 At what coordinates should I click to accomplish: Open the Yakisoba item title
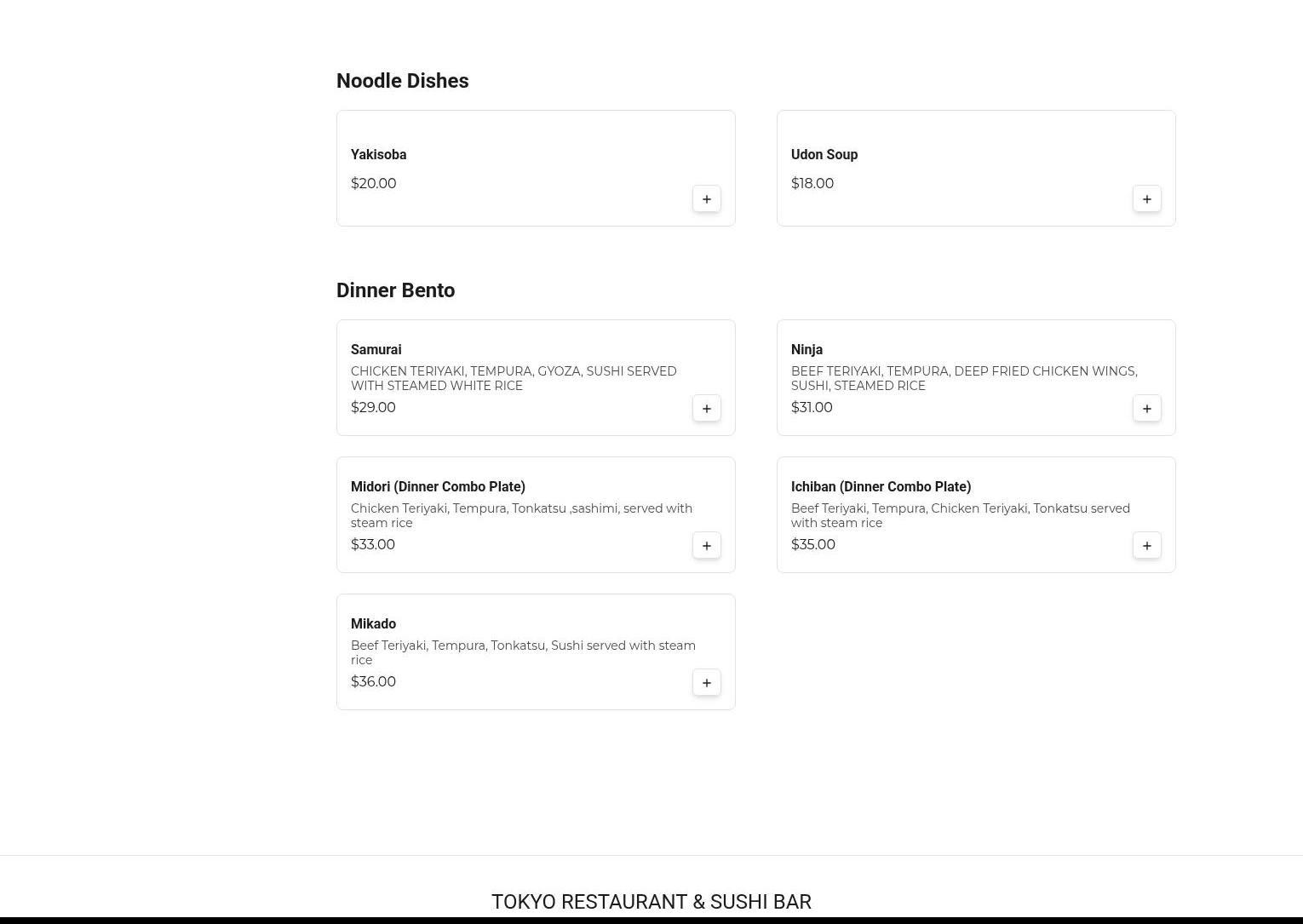pos(378,154)
